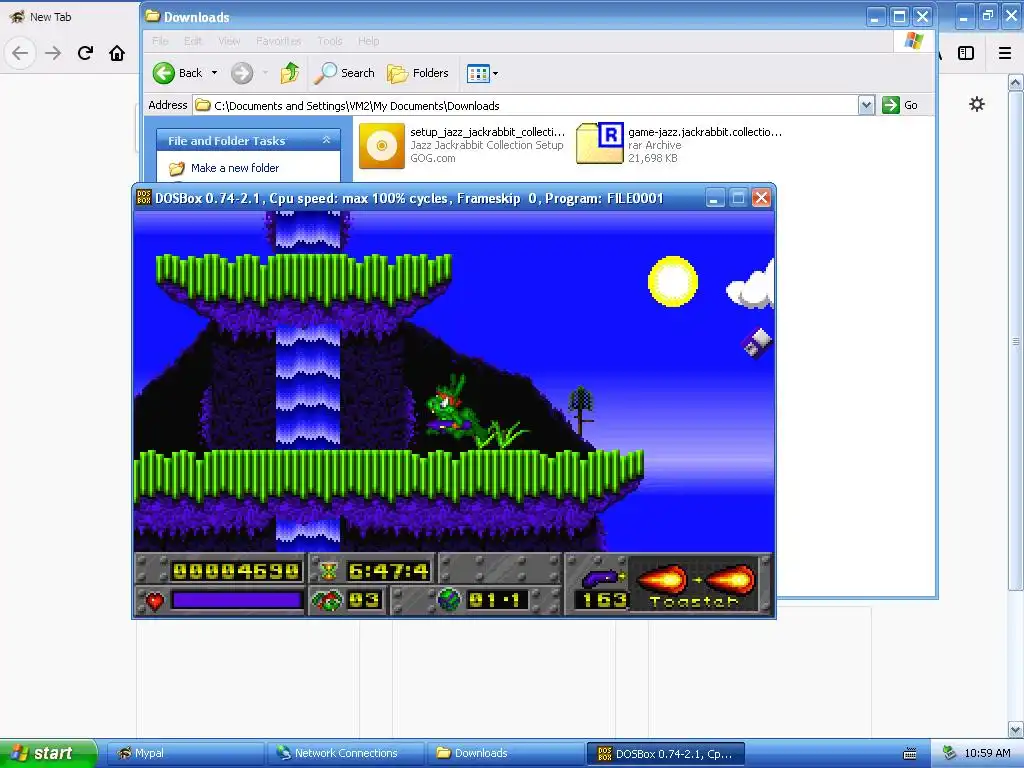Image resolution: width=1024 pixels, height=768 pixels.
Task: Click the score counter 00004690
Action: [x=236, y=571]
